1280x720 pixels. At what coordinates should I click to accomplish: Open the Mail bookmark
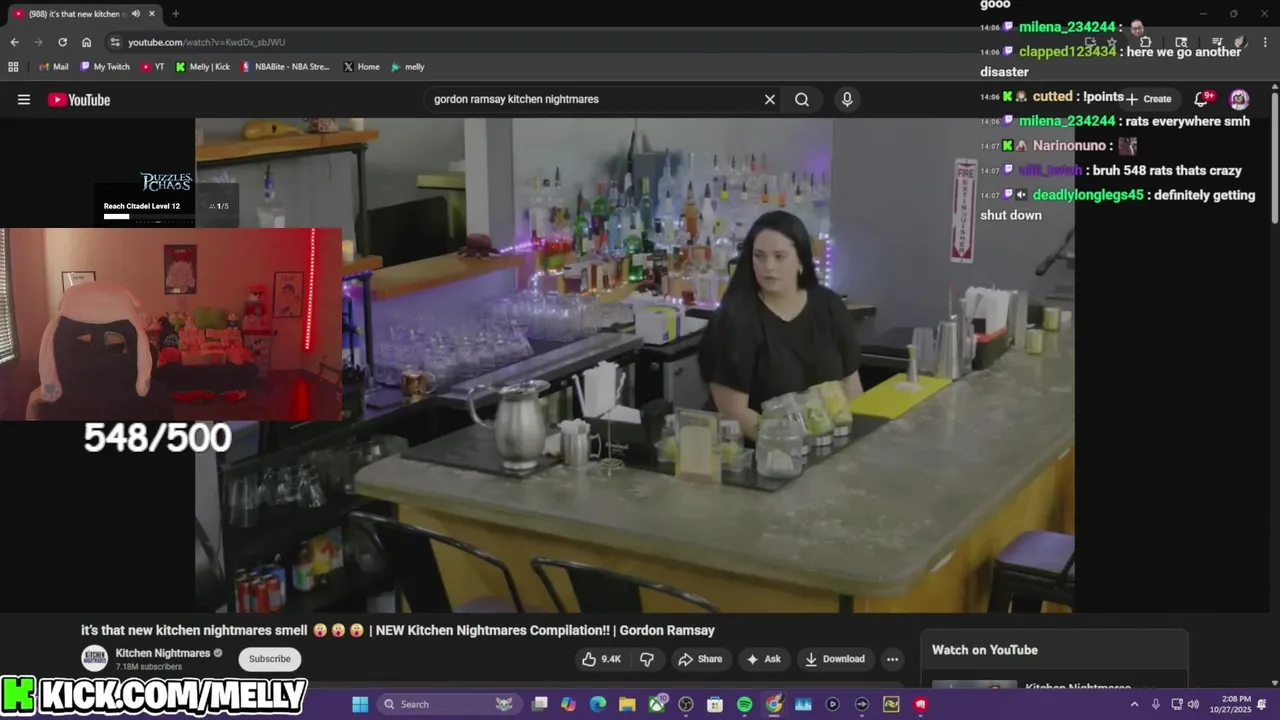coord(54,67)
